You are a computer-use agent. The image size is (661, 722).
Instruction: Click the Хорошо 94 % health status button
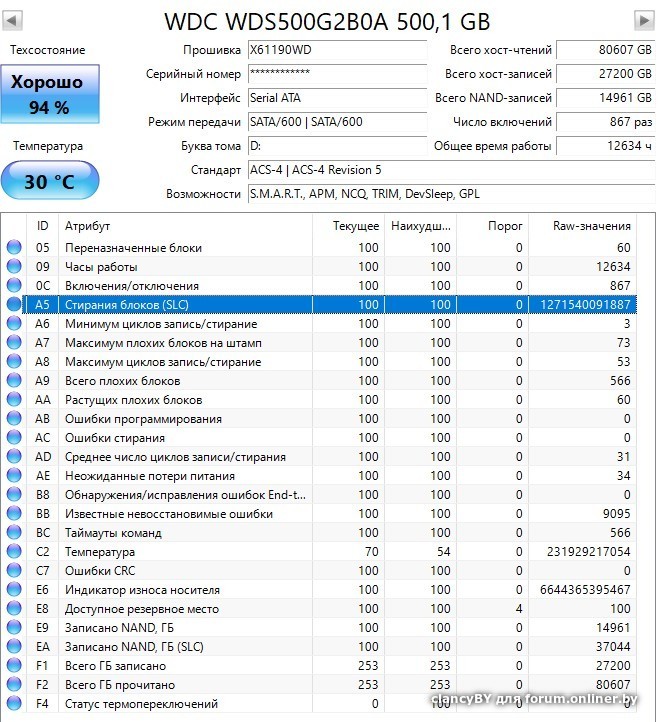[49, 95]
